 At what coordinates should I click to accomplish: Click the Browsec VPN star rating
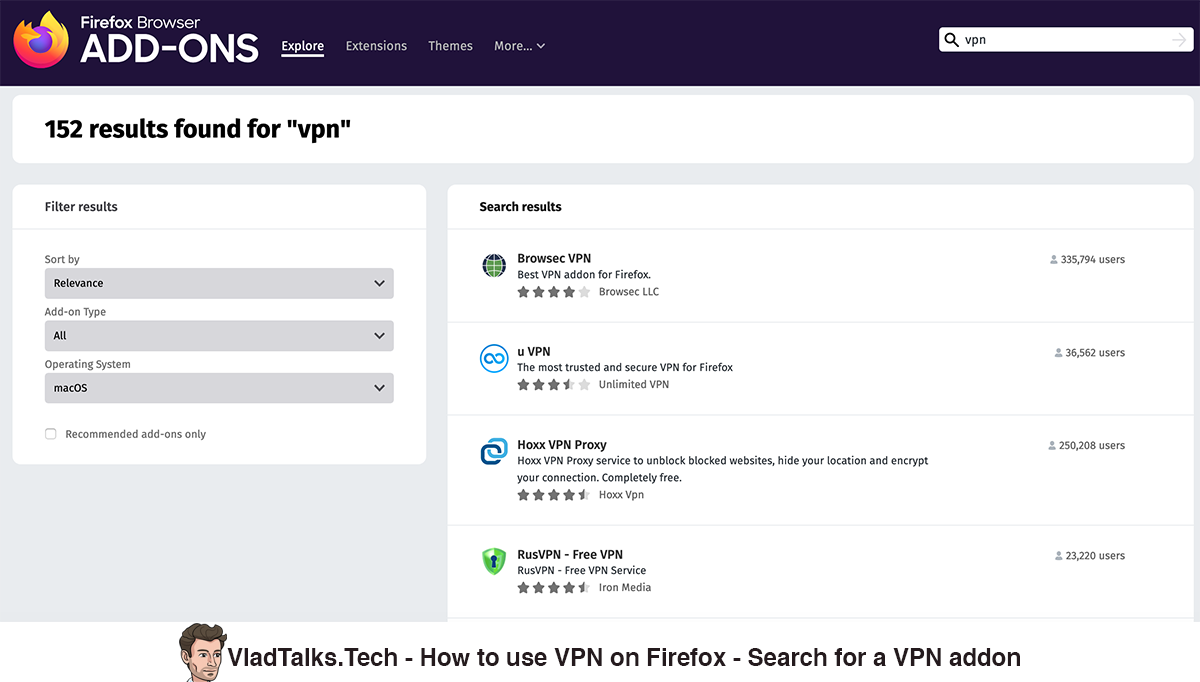[554, 292]
